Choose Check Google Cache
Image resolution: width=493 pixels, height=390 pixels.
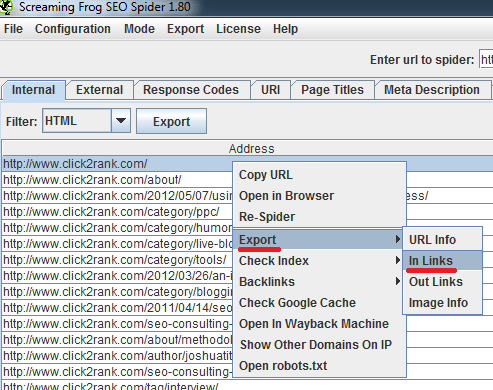point(319,303)
